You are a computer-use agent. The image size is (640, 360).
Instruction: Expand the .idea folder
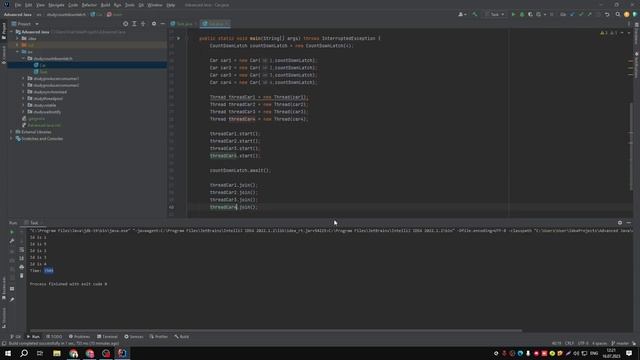pos(18,38)
